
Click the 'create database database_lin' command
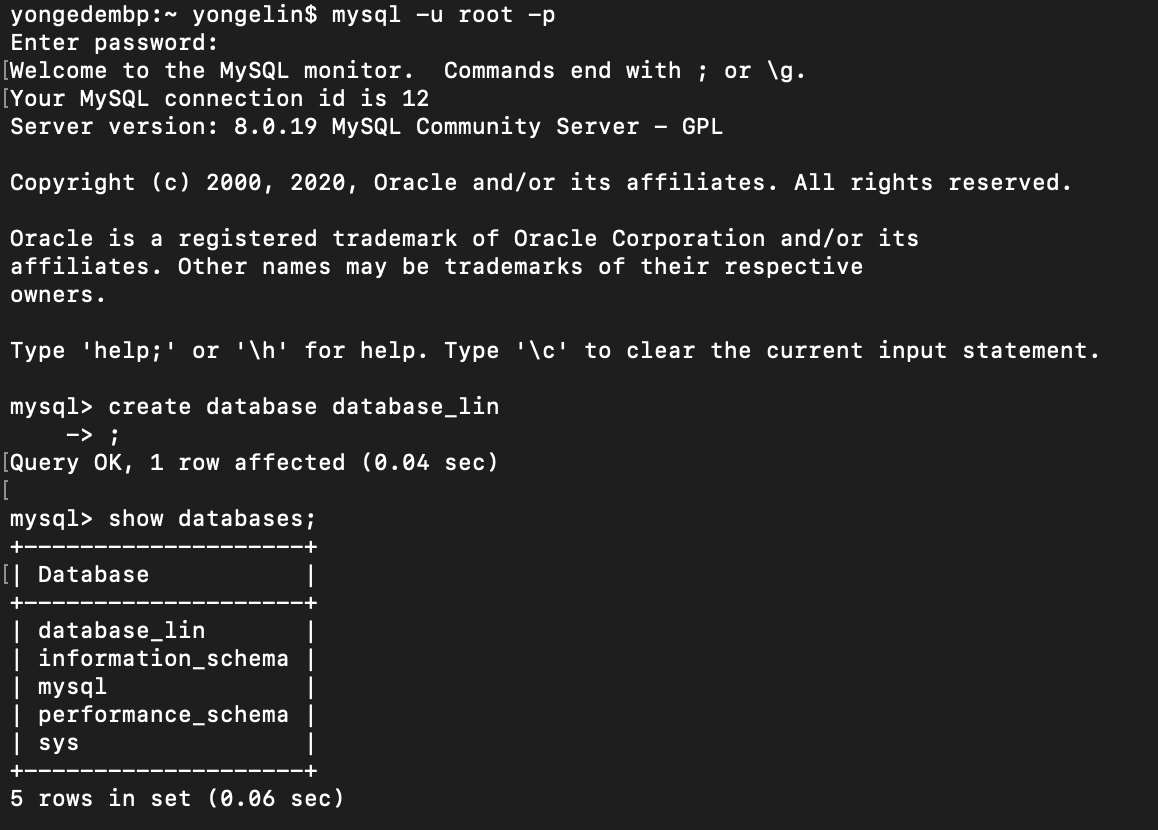point(303,407)
